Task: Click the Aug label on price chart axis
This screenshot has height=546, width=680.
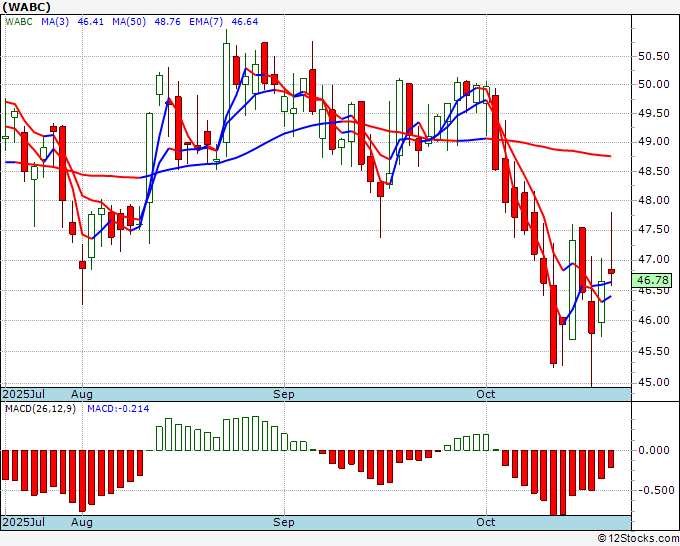Action: click(82, 394)
